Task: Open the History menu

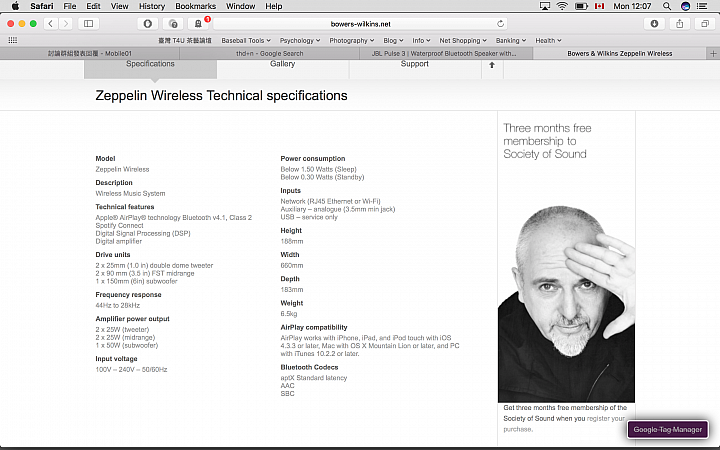Action: (152, 6)
